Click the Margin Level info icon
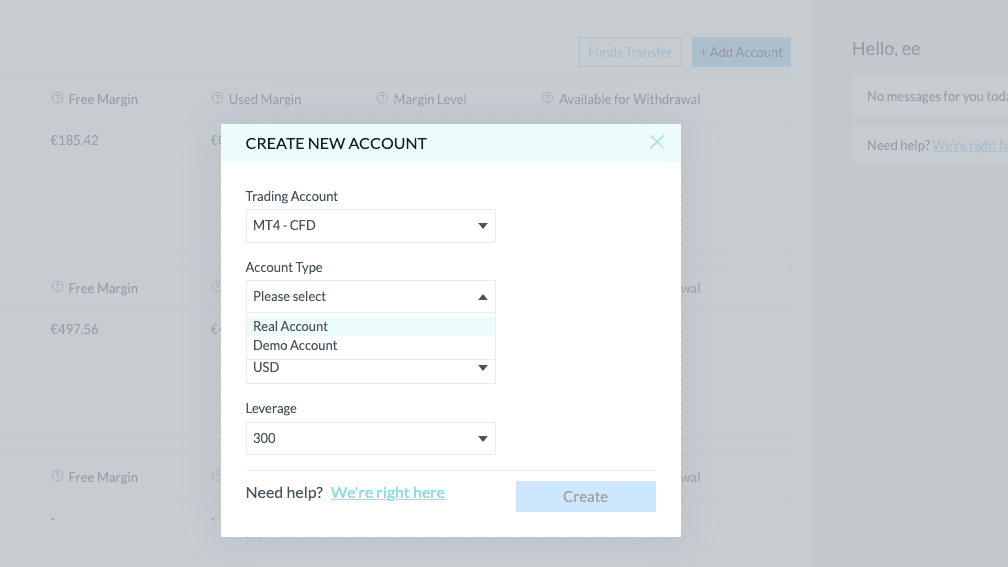 coord(382,99)
